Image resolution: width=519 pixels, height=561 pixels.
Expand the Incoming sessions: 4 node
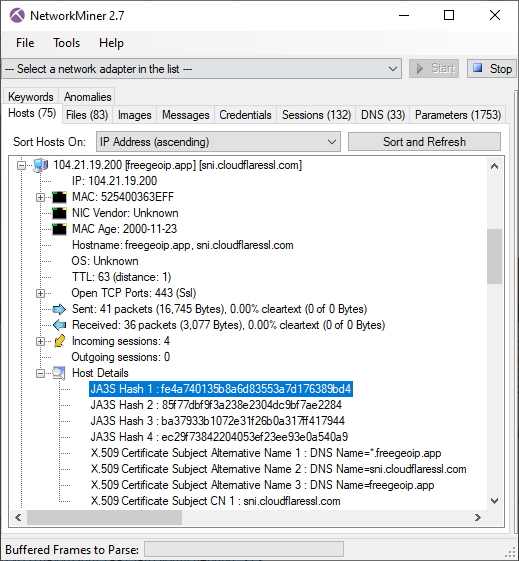click(x=40, y=341)
